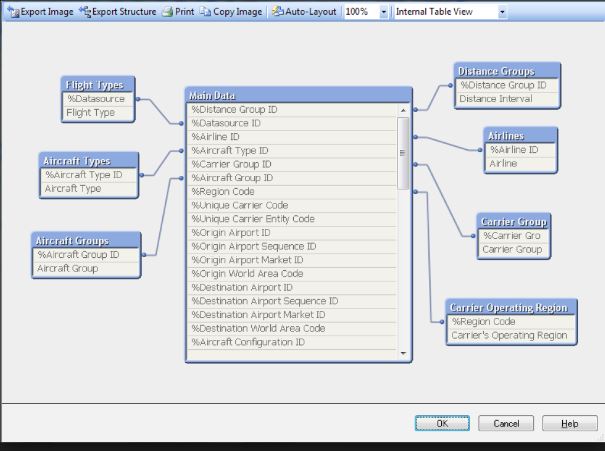
Task: Click %Origin Airport Sequence ID field
Action: point(292,247)
